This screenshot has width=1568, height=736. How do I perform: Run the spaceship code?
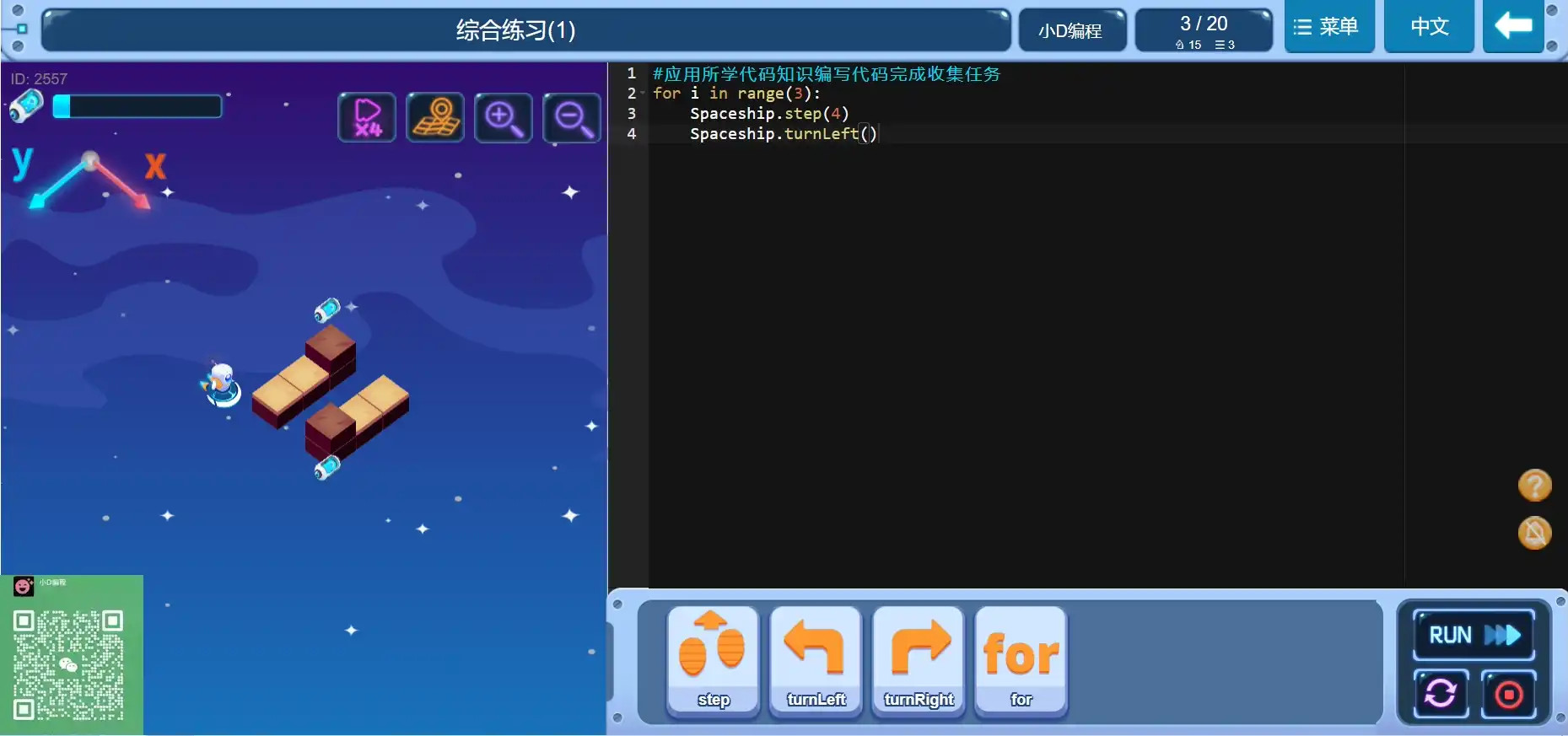[1473, 635]
